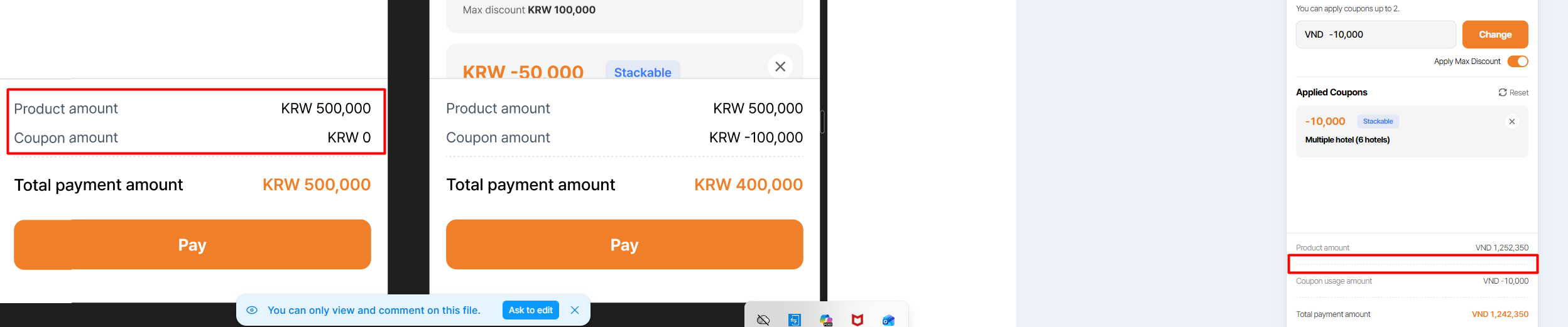Dismiss the KRW -50,000 coupon card

[x=780, y=67]
